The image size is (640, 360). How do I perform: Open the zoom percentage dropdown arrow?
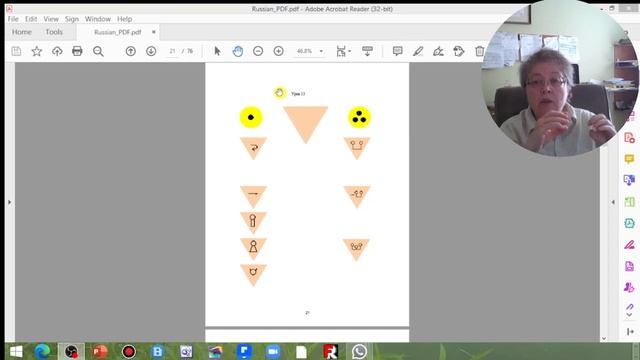click(321, 51)
